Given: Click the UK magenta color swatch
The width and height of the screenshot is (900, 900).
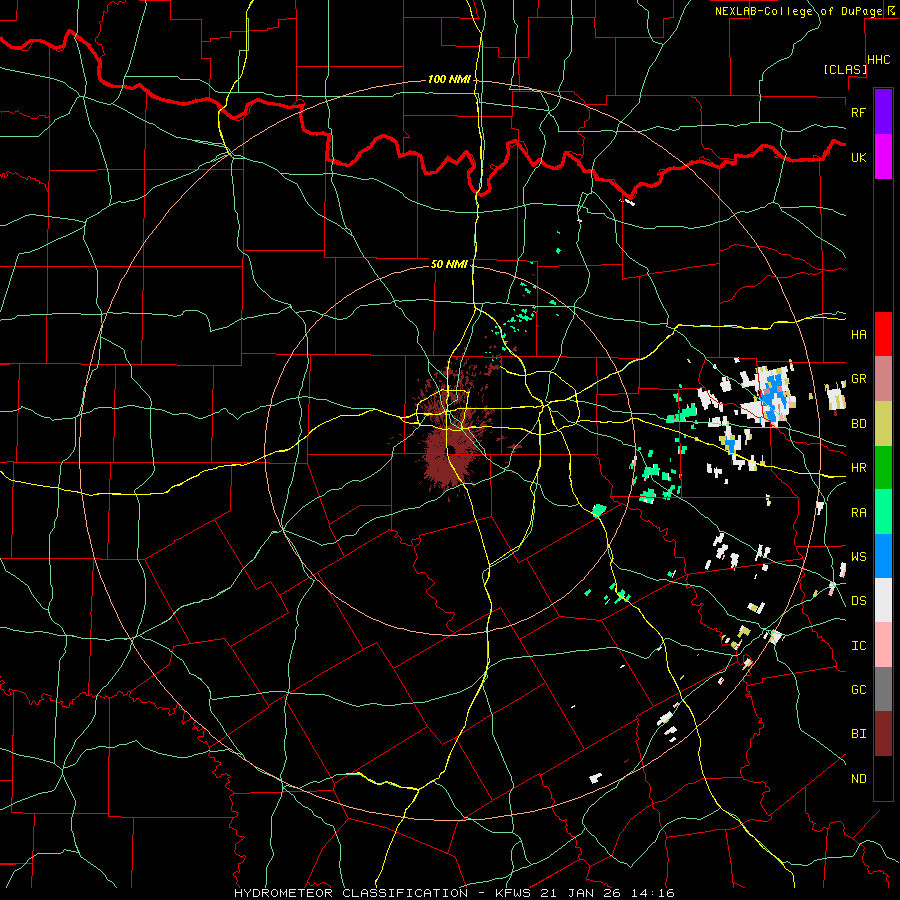Looking at the screenshot, I should 883,157.
